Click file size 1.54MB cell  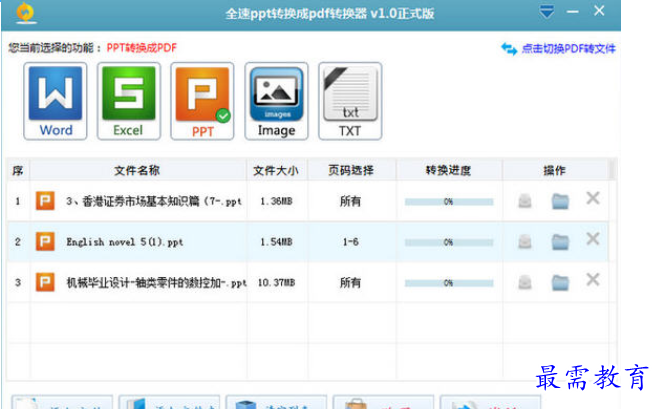[276, 242]
